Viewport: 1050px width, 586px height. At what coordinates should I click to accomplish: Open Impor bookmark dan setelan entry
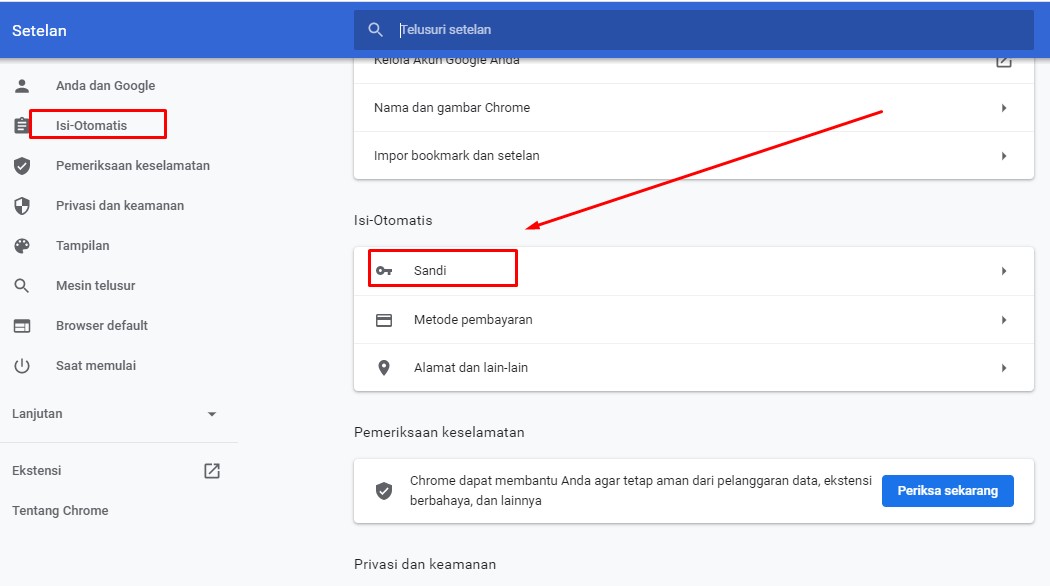tap(694, 156)
